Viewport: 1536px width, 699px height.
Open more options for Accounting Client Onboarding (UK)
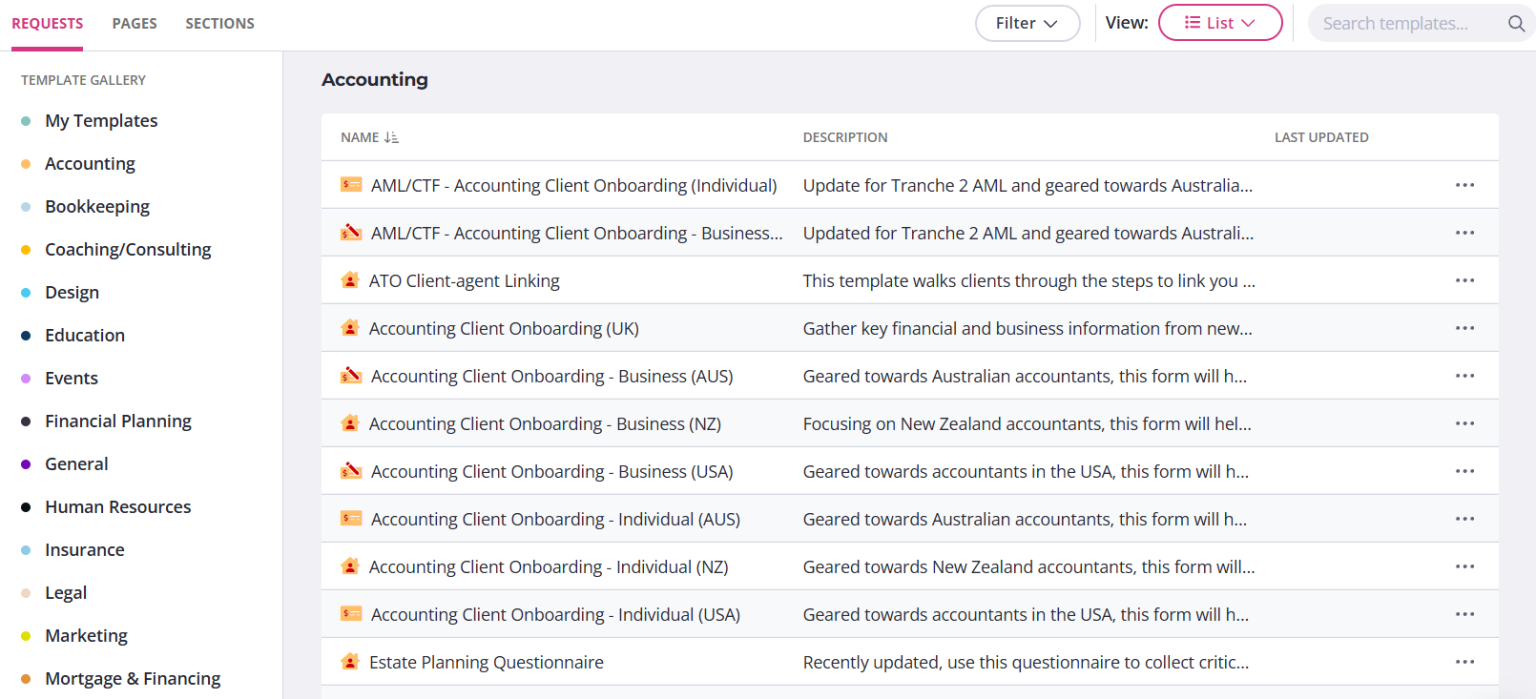[1465, 328]
